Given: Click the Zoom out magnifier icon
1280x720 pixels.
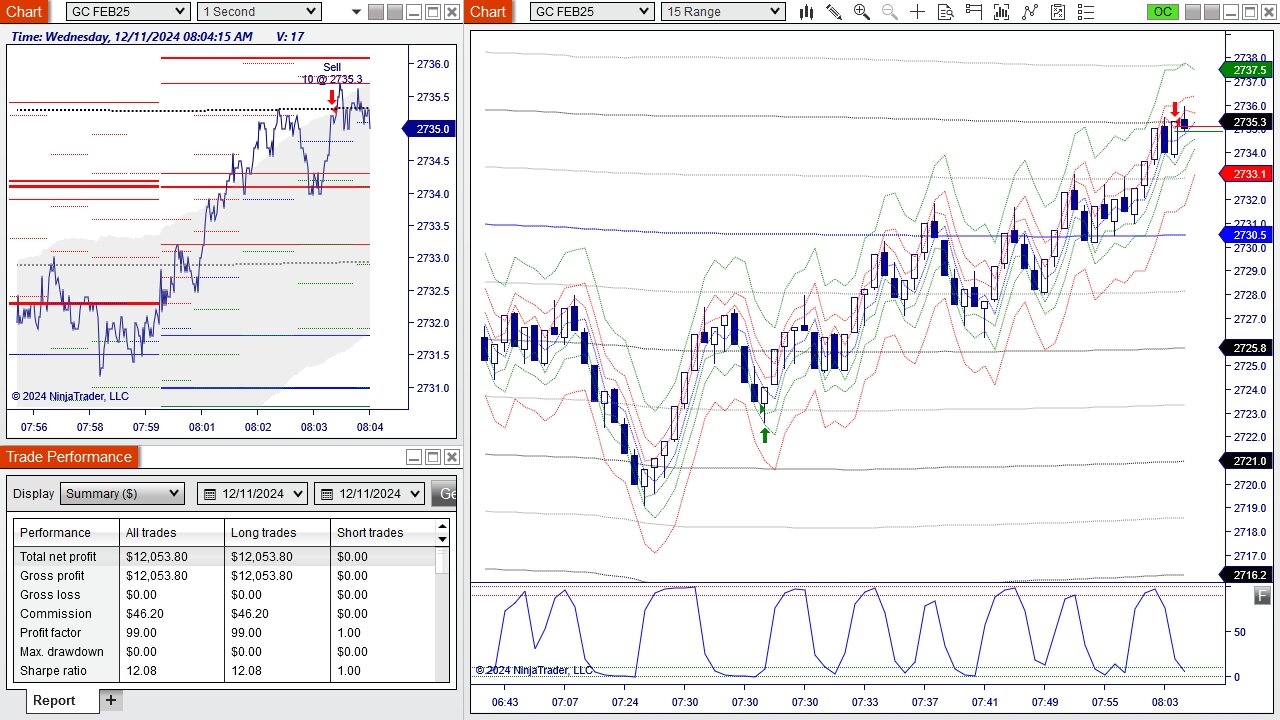Looking at the screenshot, I should pos(890,12).
